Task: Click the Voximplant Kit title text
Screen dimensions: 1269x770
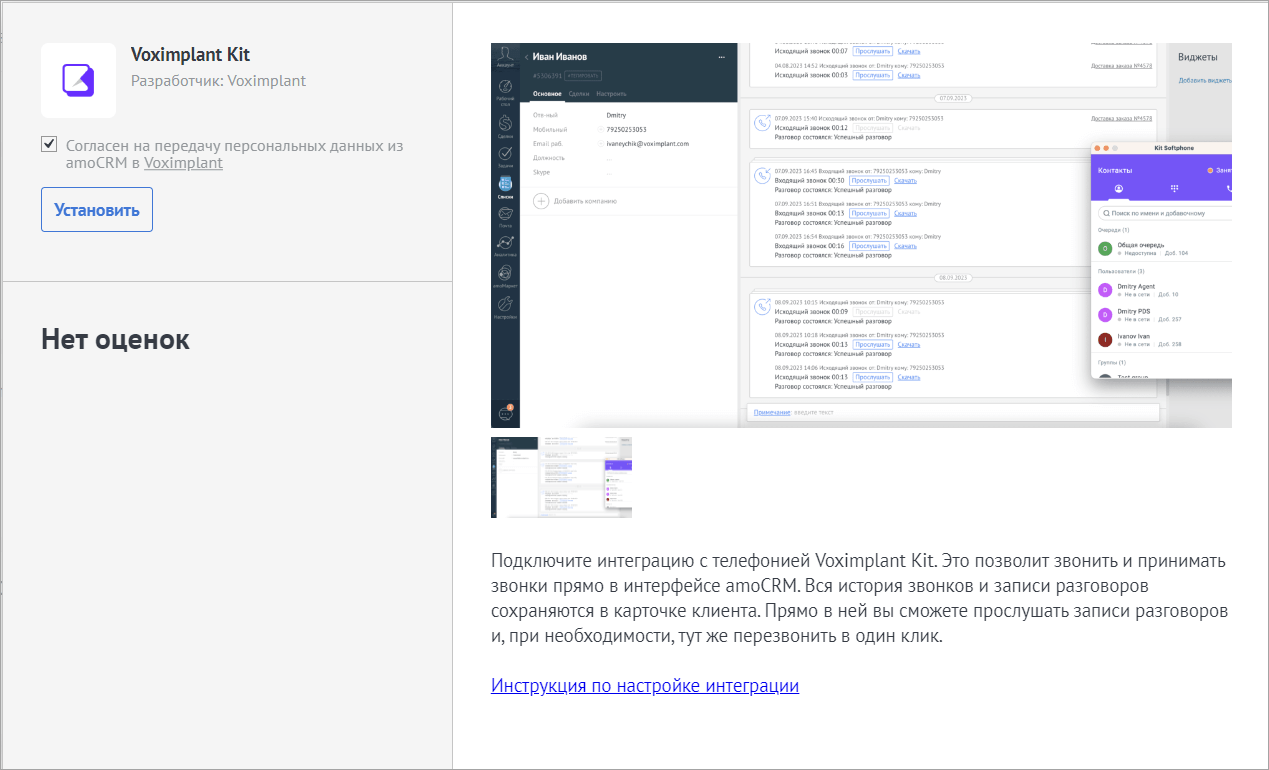Action: 191,55
